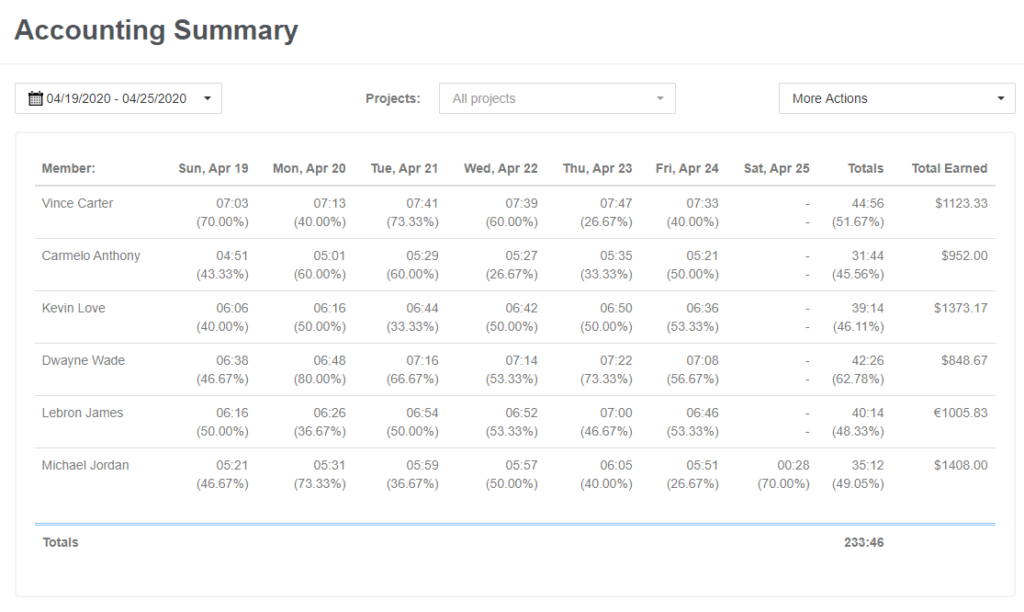Click Vince Carter's $1123.33 total earned
The width and height of the screenshot is (1024, 612).
[x=960, y=204]
